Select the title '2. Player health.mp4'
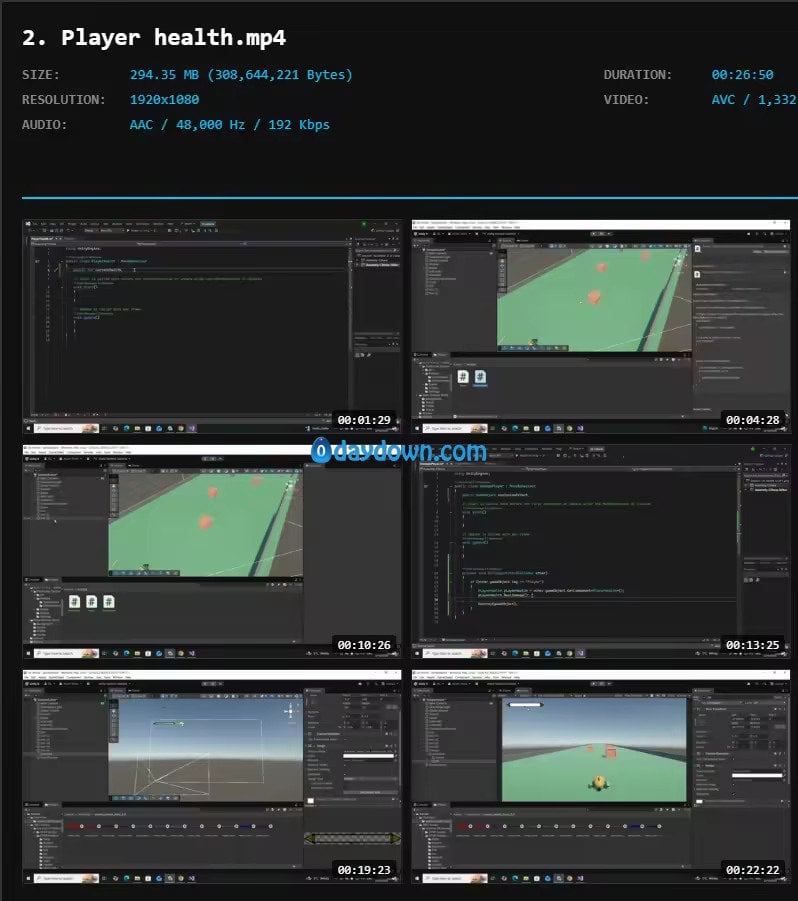Image resolution: width=798 pixels, height=901 pixels. click(154, 38)
